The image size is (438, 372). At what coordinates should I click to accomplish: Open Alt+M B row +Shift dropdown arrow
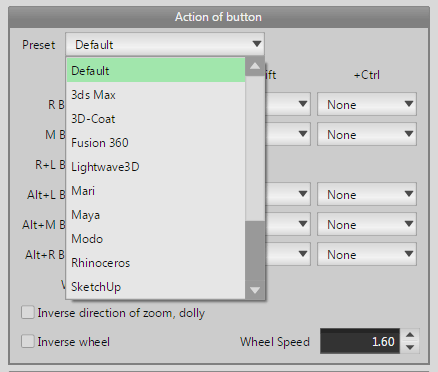click(x=303, y=224)
